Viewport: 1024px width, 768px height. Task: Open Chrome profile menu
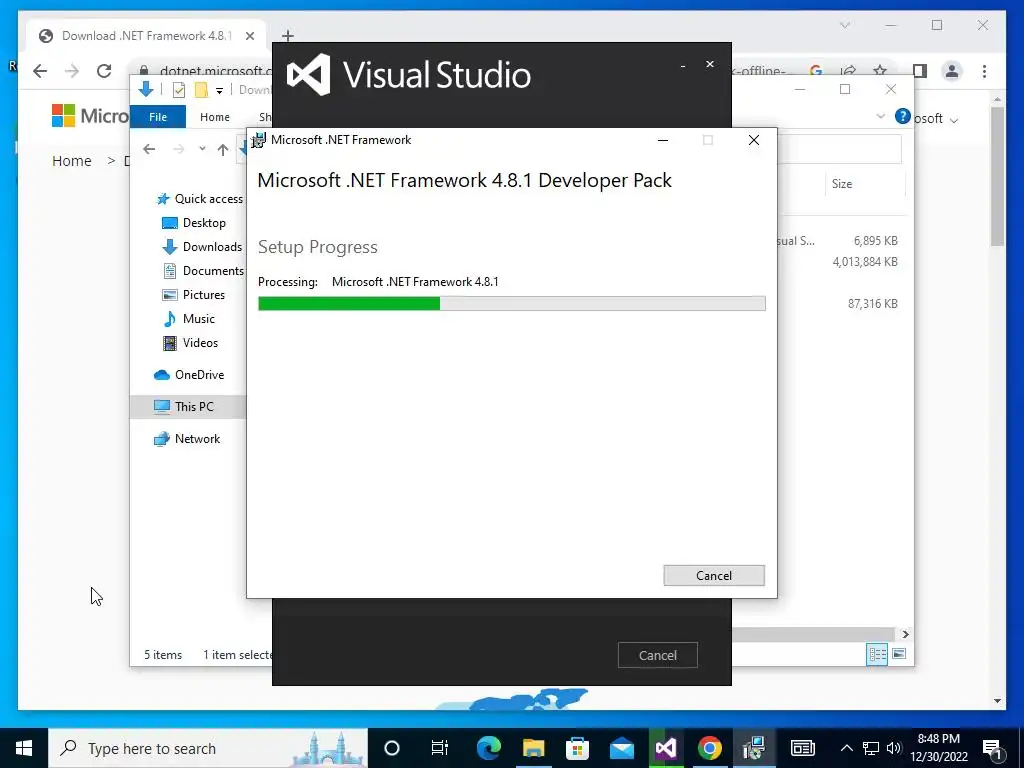pyautogui.click(x=952, y=71)
